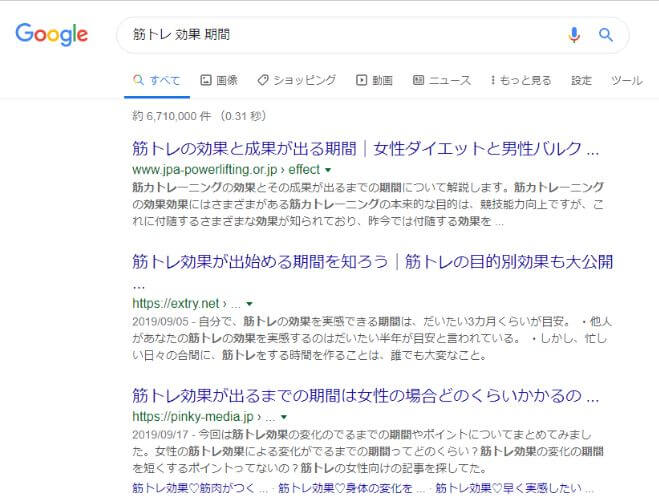Expand the dropdown arrow beside pinky-media.jp
This screenshot has height=500, width=659.
pyautogui.click(x=284, y=417)
